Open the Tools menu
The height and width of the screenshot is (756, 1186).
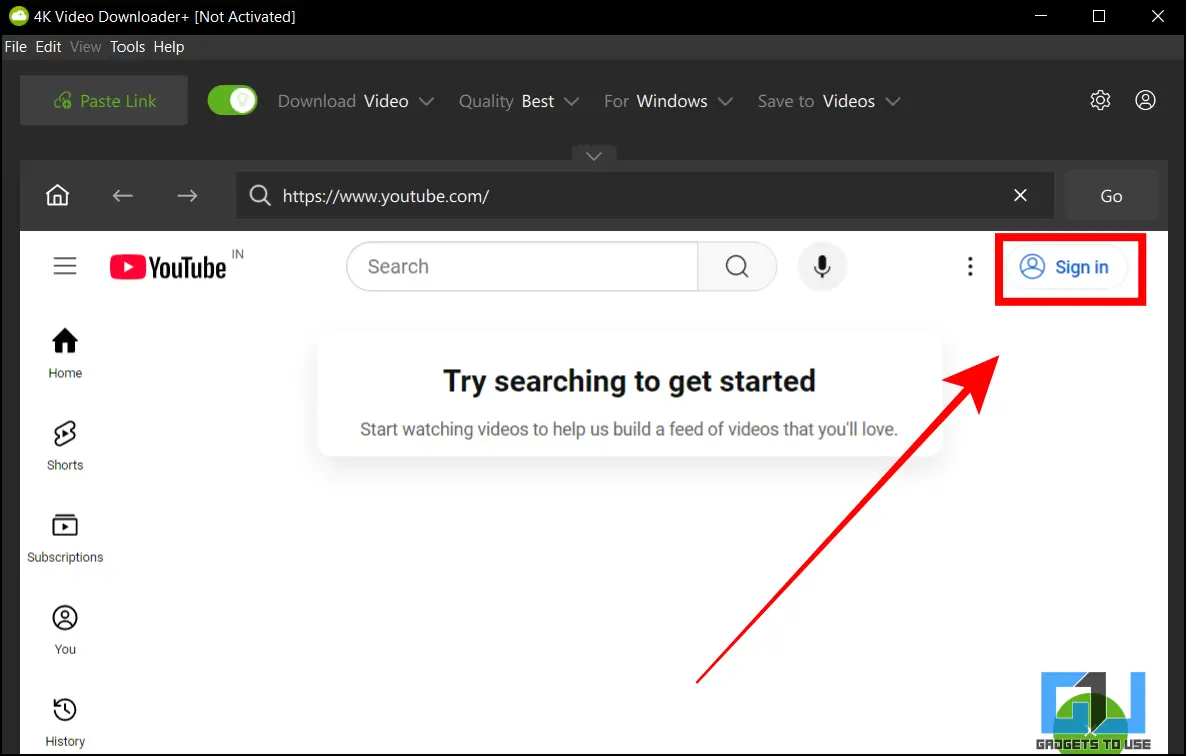127,47
